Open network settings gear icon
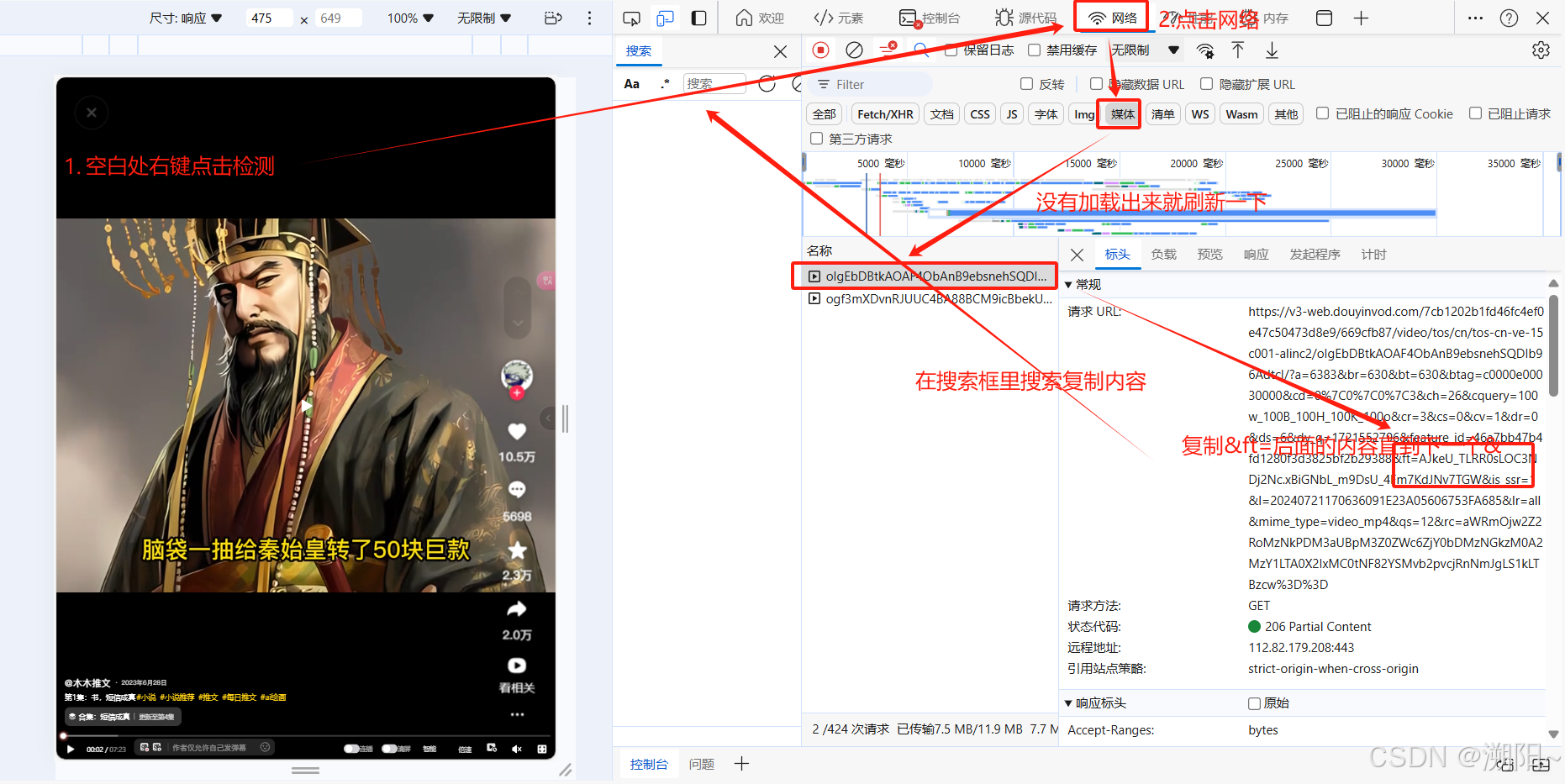The height and width of the screenshot is (784, 1565). coord(1541,50)
